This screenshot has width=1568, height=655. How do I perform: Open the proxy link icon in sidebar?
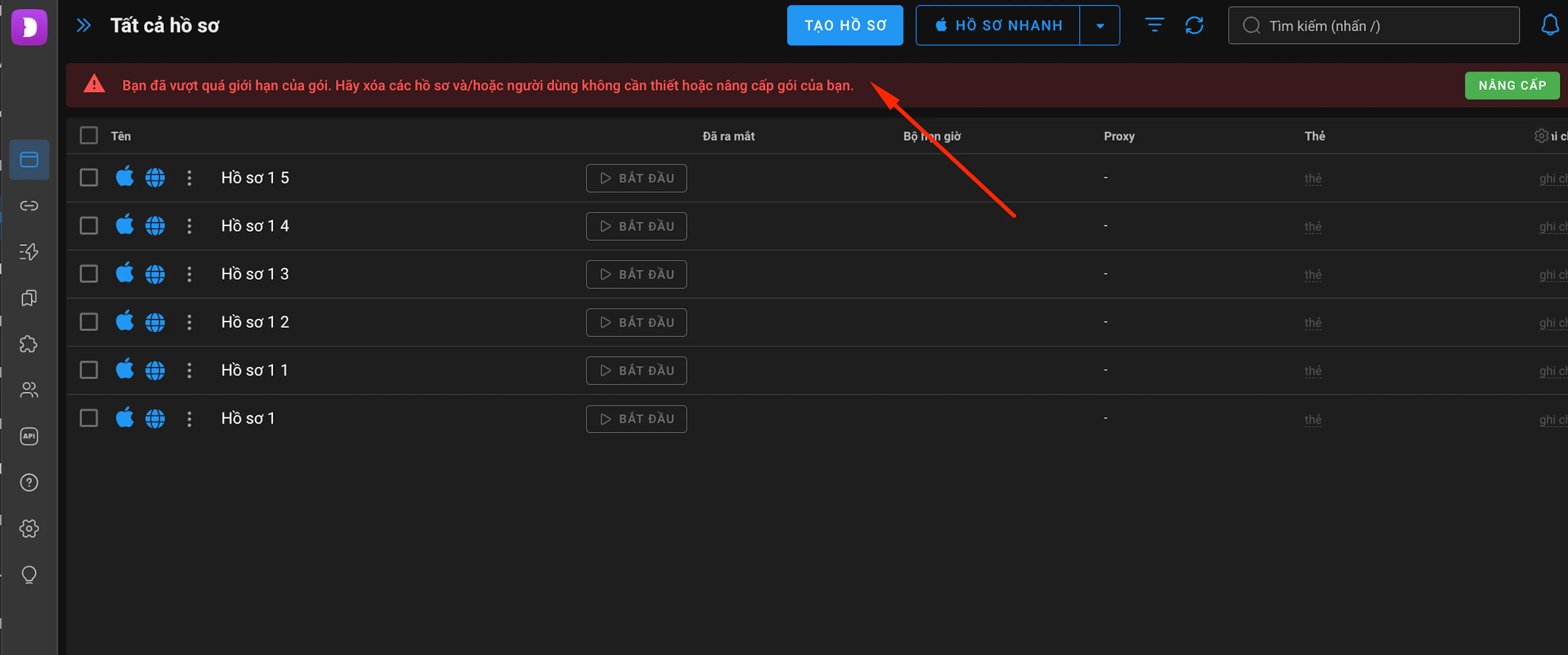click(x=29, y=206)
